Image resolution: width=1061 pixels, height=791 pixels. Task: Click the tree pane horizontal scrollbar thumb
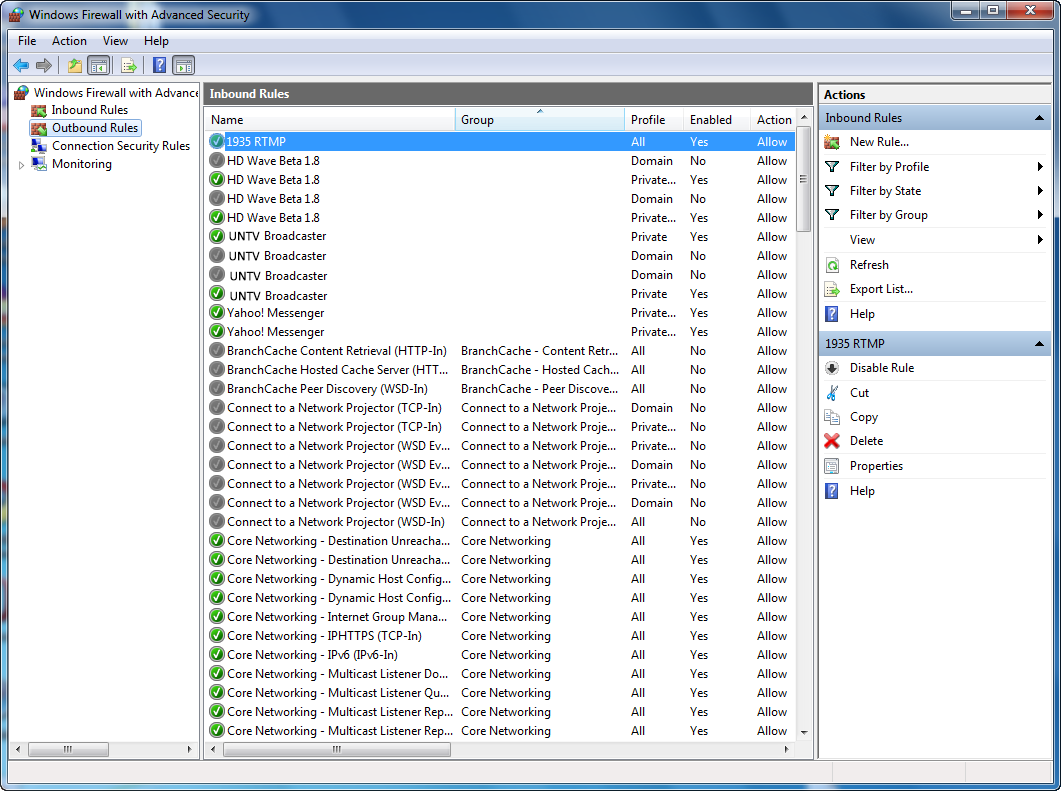[68, 749]
